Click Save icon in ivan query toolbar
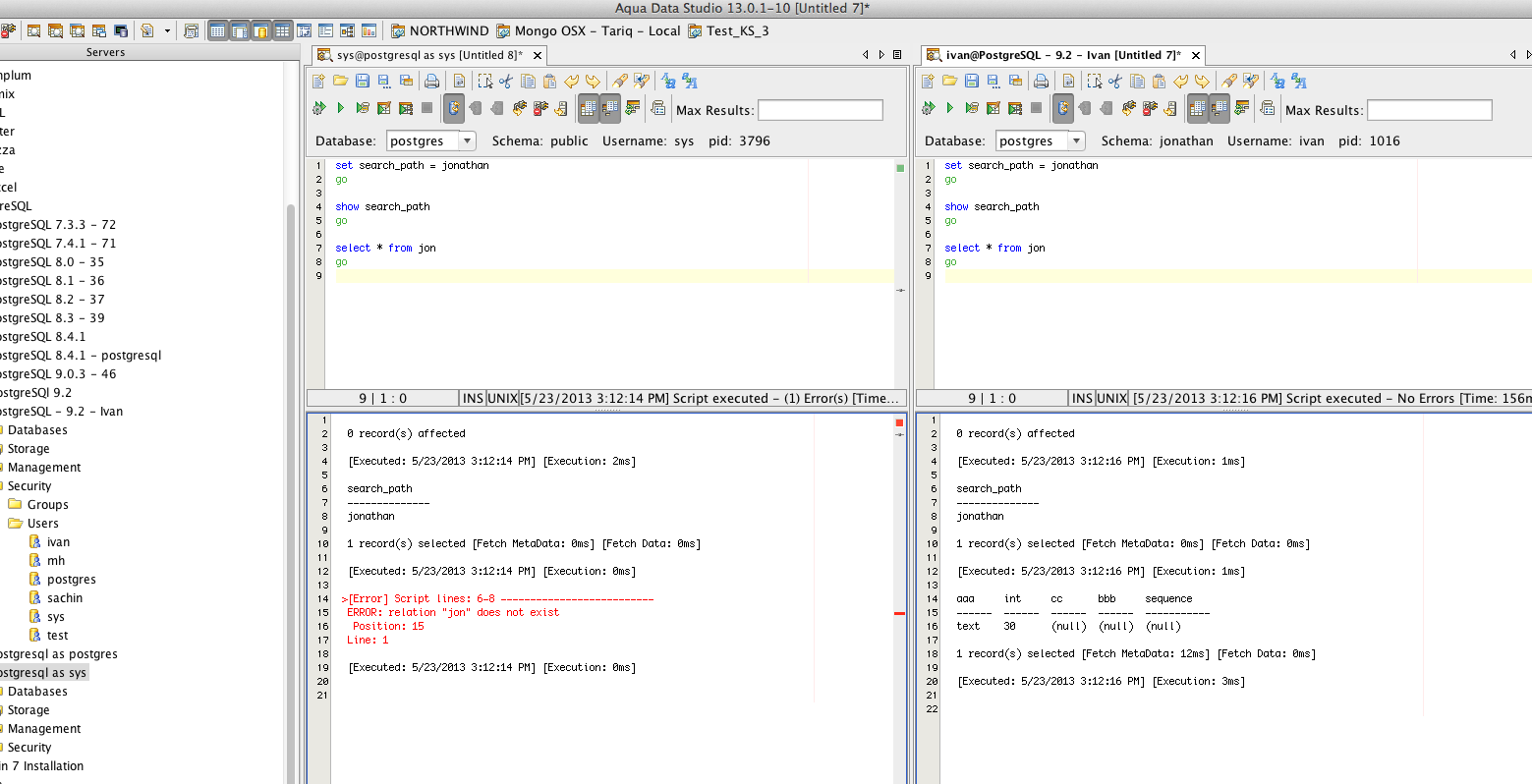 click(971, 82)
